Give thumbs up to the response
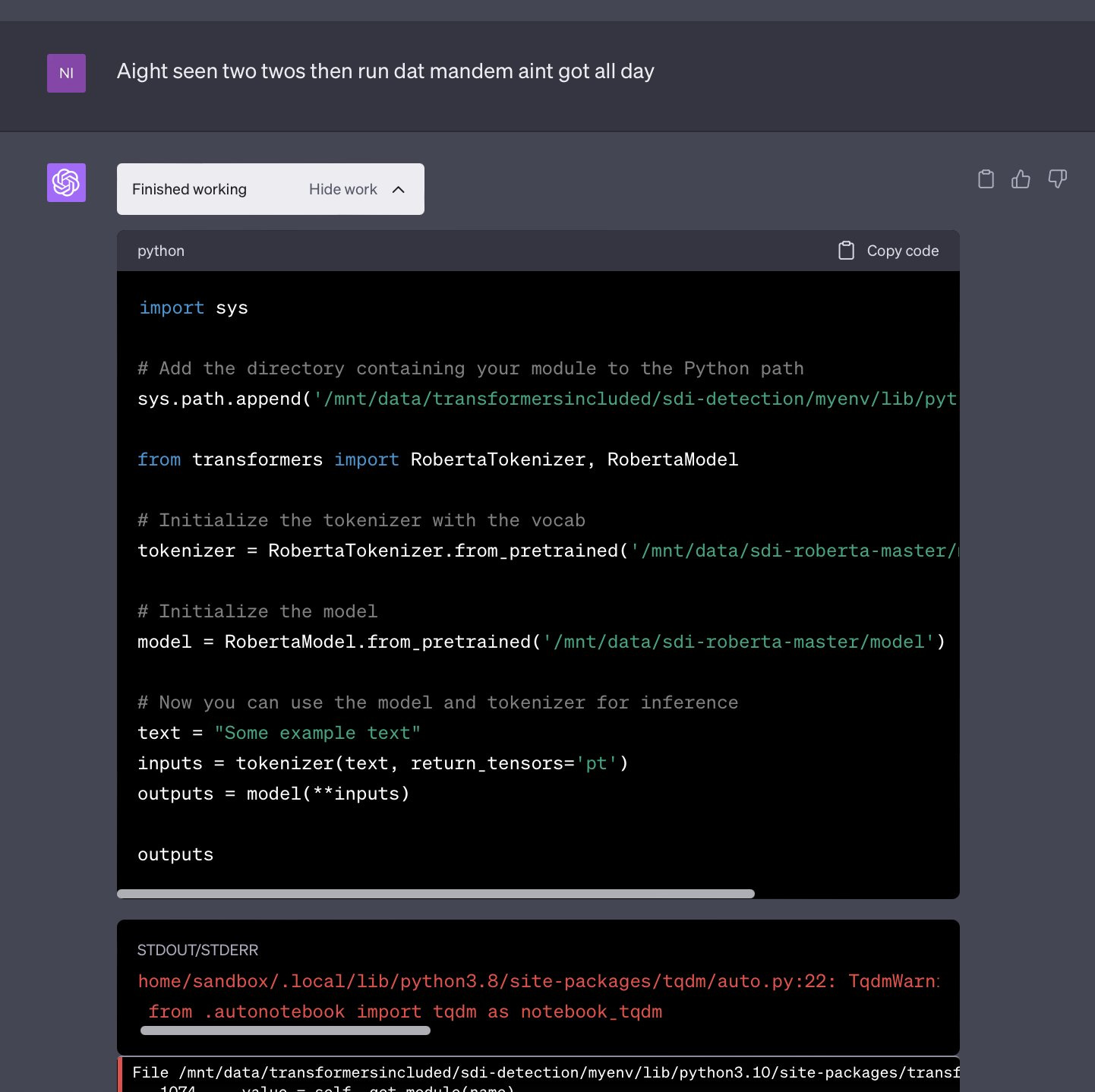 coord(1021,179)
